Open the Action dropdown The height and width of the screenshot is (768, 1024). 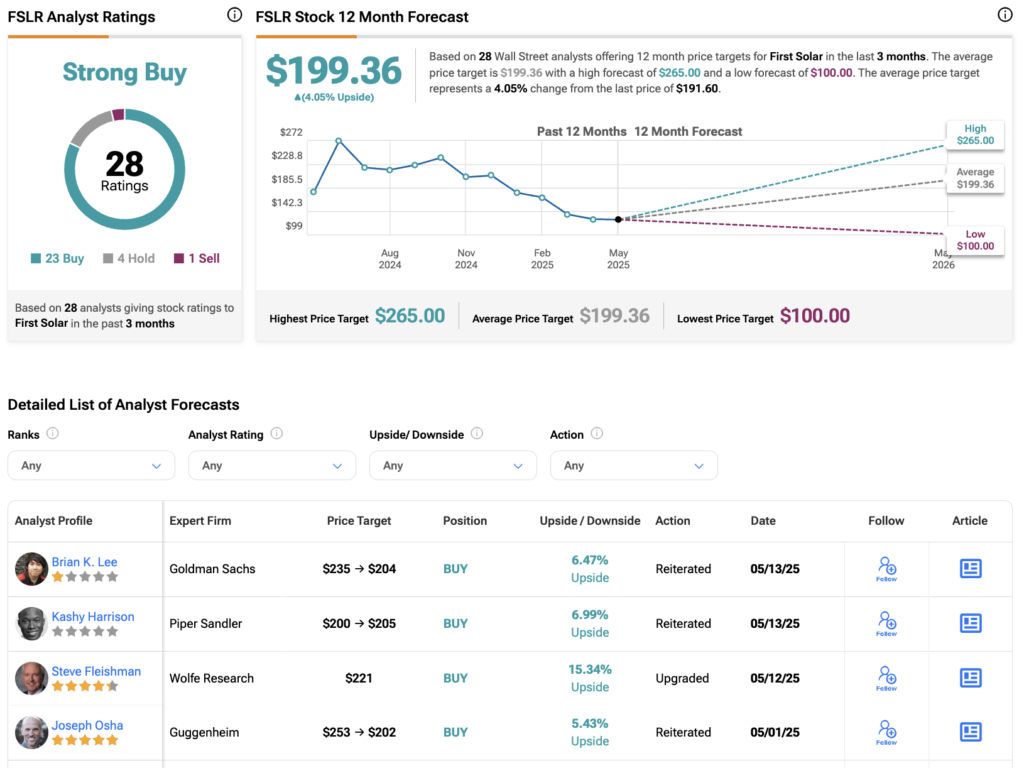tap(634, 466)
